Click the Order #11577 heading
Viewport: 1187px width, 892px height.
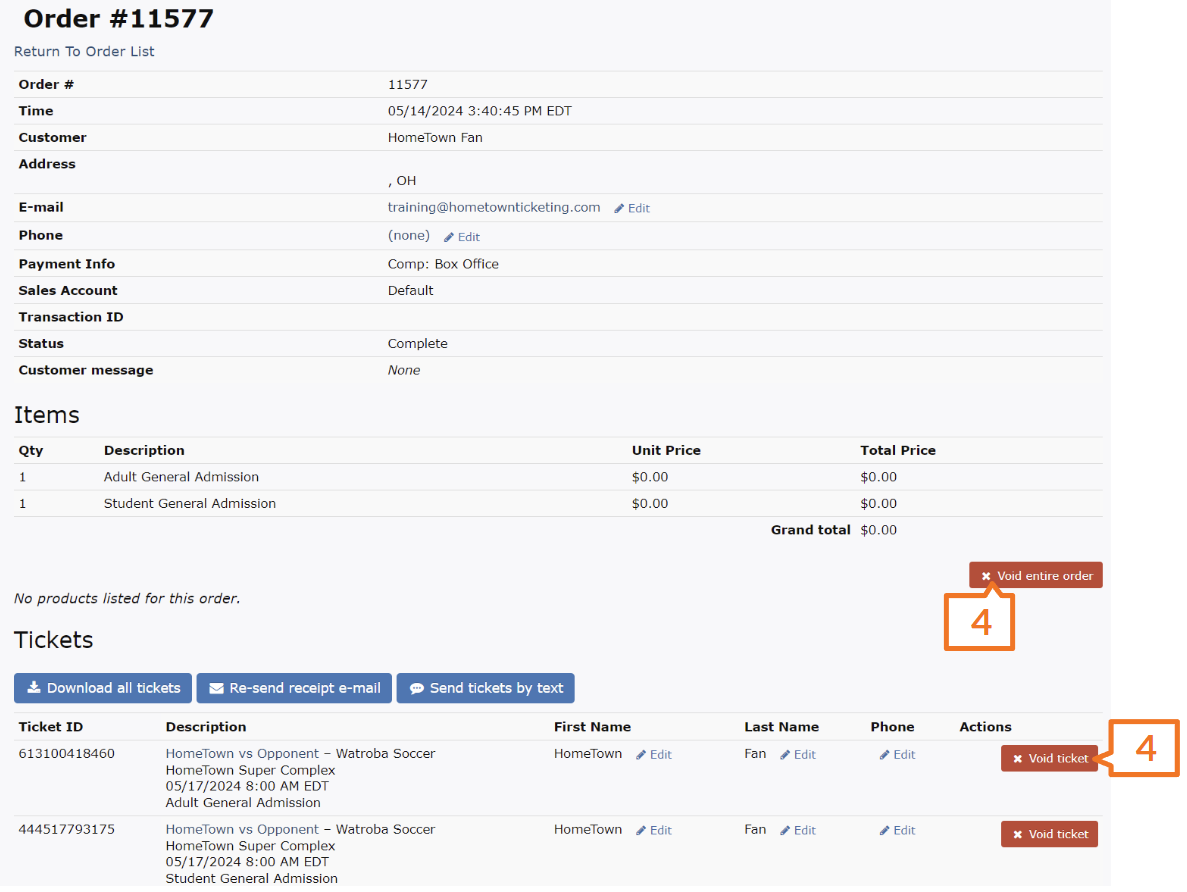(118, 19)
